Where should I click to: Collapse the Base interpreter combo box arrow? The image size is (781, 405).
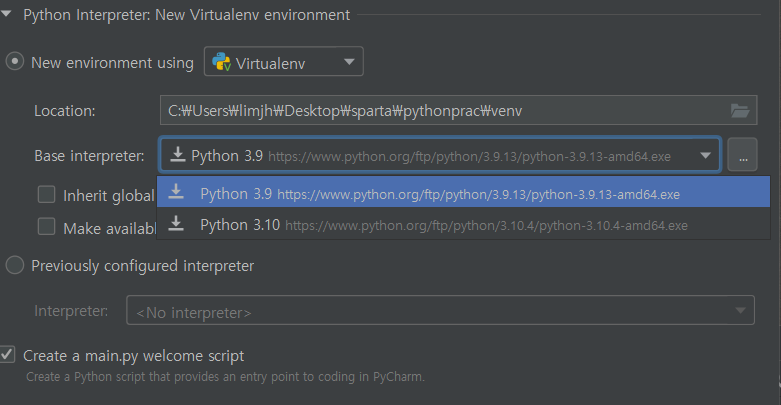(x=705, y=156)
